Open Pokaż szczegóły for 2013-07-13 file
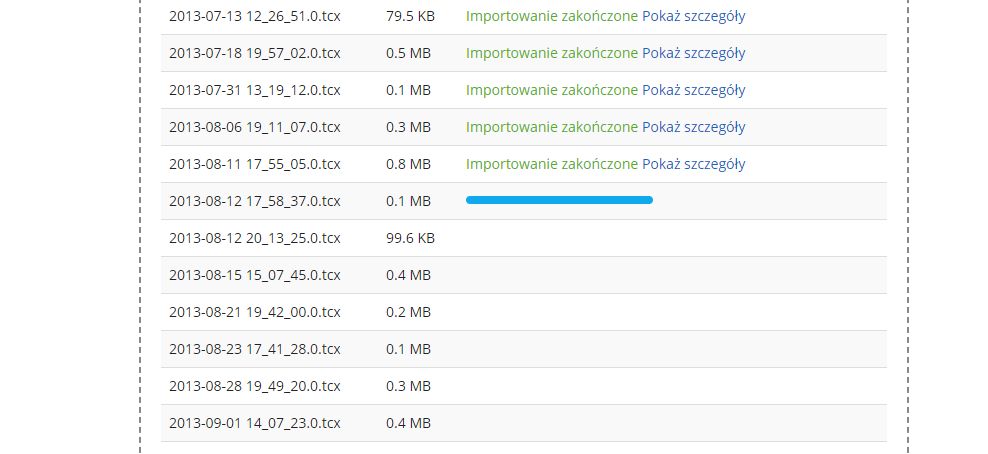This screenshot has height=454, width=988. click(x=693, y=16)
